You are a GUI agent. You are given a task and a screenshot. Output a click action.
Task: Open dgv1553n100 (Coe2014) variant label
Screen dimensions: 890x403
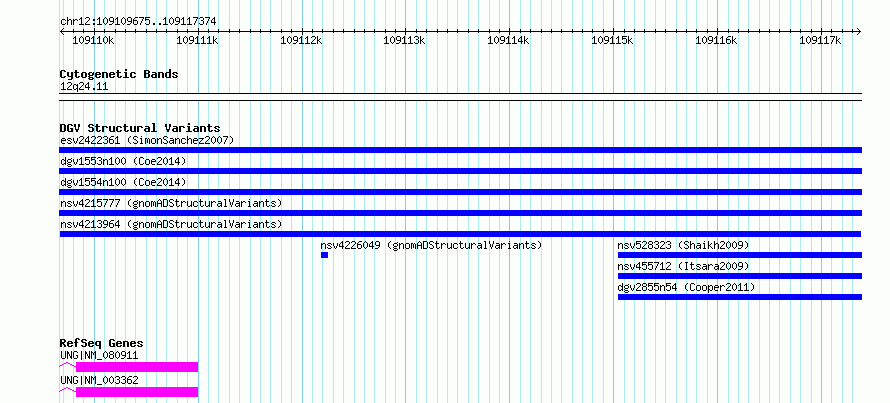(123, 161)
